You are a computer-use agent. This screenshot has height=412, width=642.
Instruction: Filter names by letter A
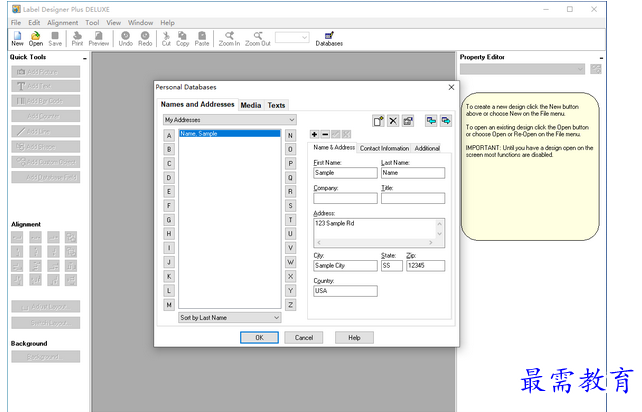[x=169, y=136]
